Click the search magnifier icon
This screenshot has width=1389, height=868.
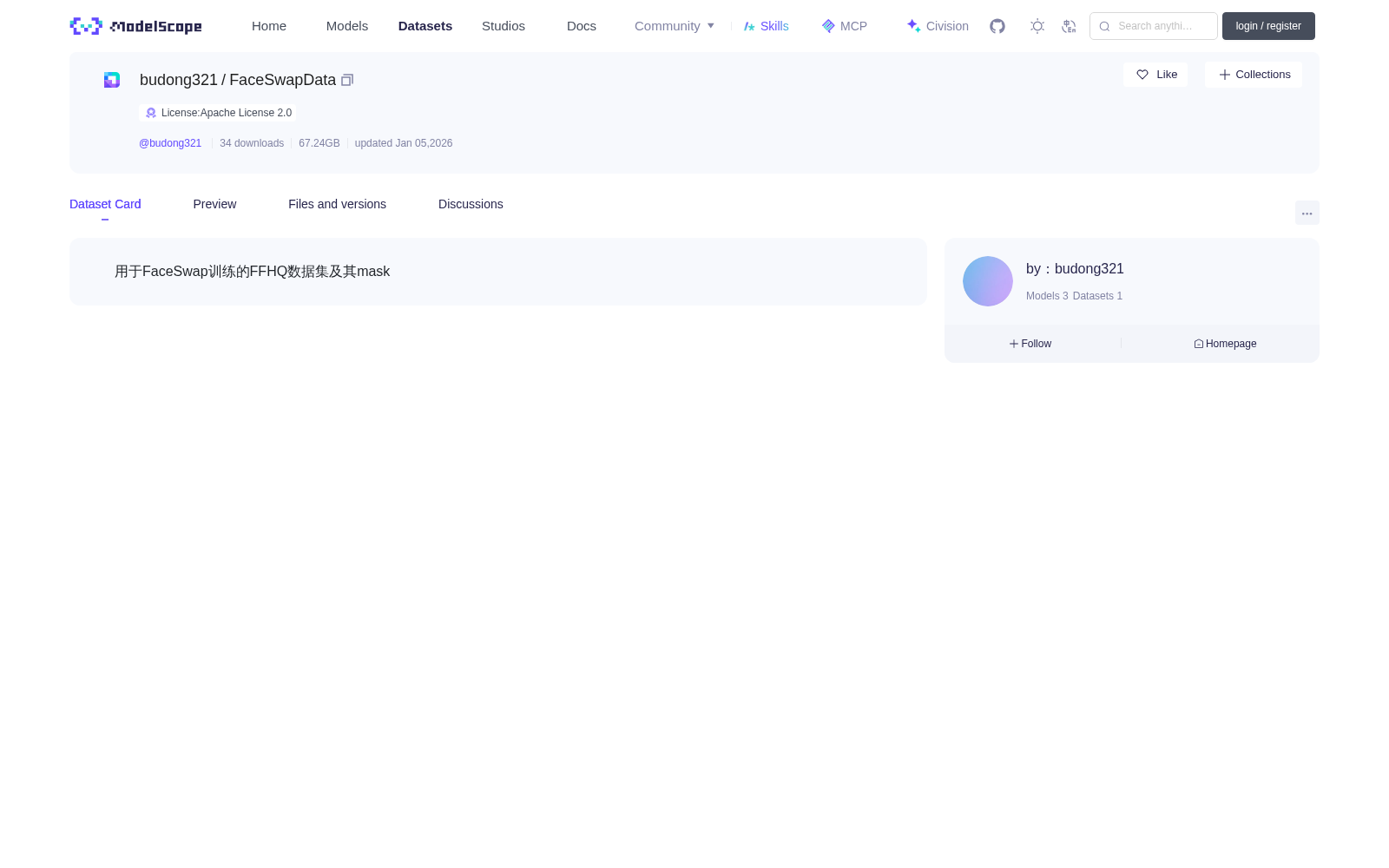1104,26
